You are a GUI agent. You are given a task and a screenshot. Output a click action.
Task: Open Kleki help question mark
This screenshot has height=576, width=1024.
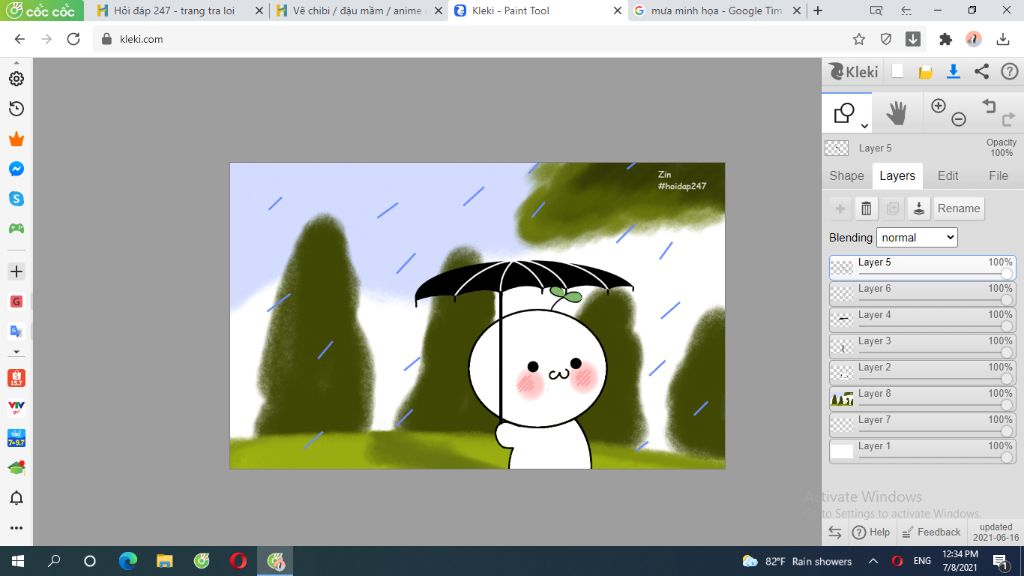pyautogui.click(x=1010, y=71)
